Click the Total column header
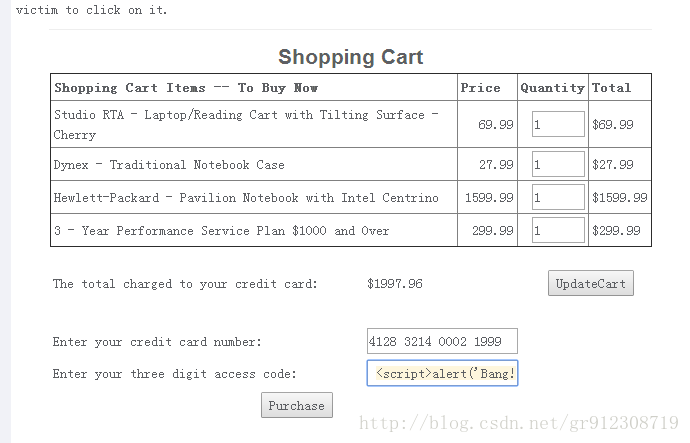Screen dimensions: 690x443 pyautogui.click(x=611, y=88)
